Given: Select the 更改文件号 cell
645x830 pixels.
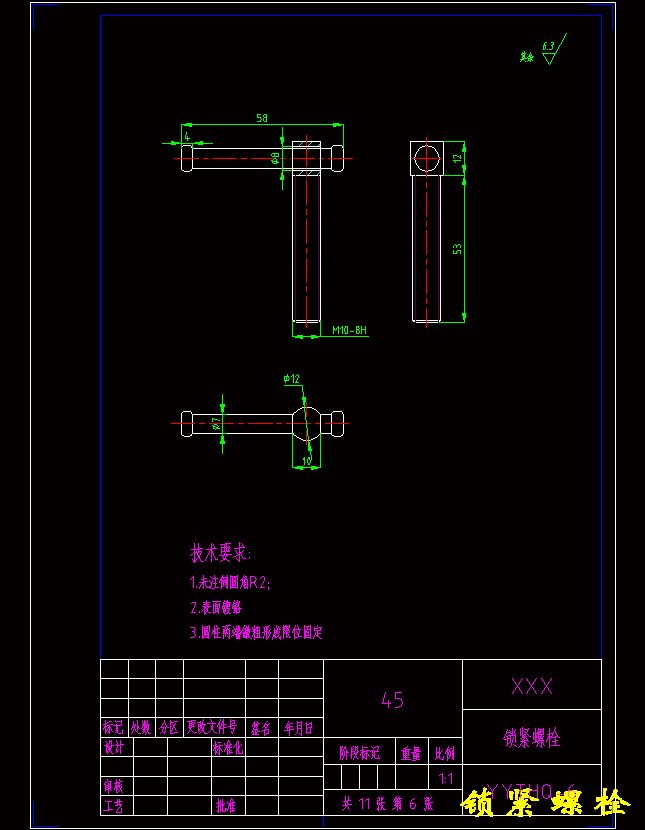Looking at the screenshot, I should pyautogui.click(x=212, y=728).
